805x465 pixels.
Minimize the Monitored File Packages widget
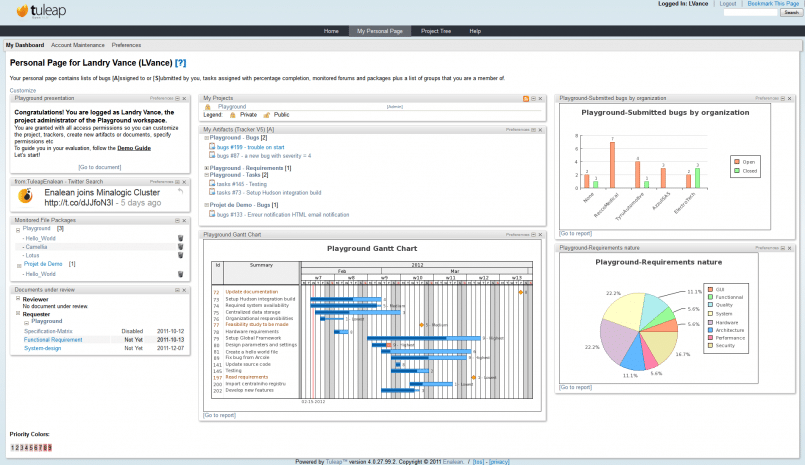point(178,221)
